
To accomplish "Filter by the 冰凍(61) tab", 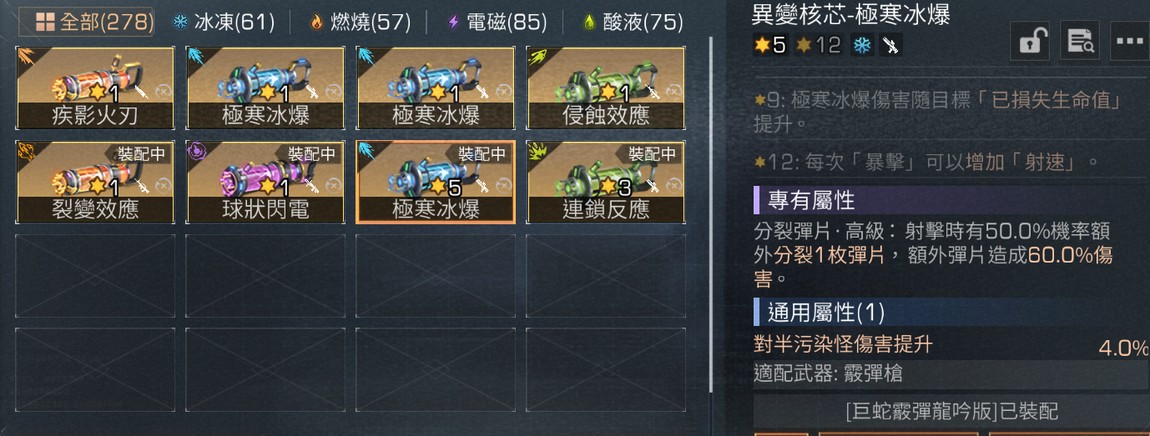I will (223, 22).
